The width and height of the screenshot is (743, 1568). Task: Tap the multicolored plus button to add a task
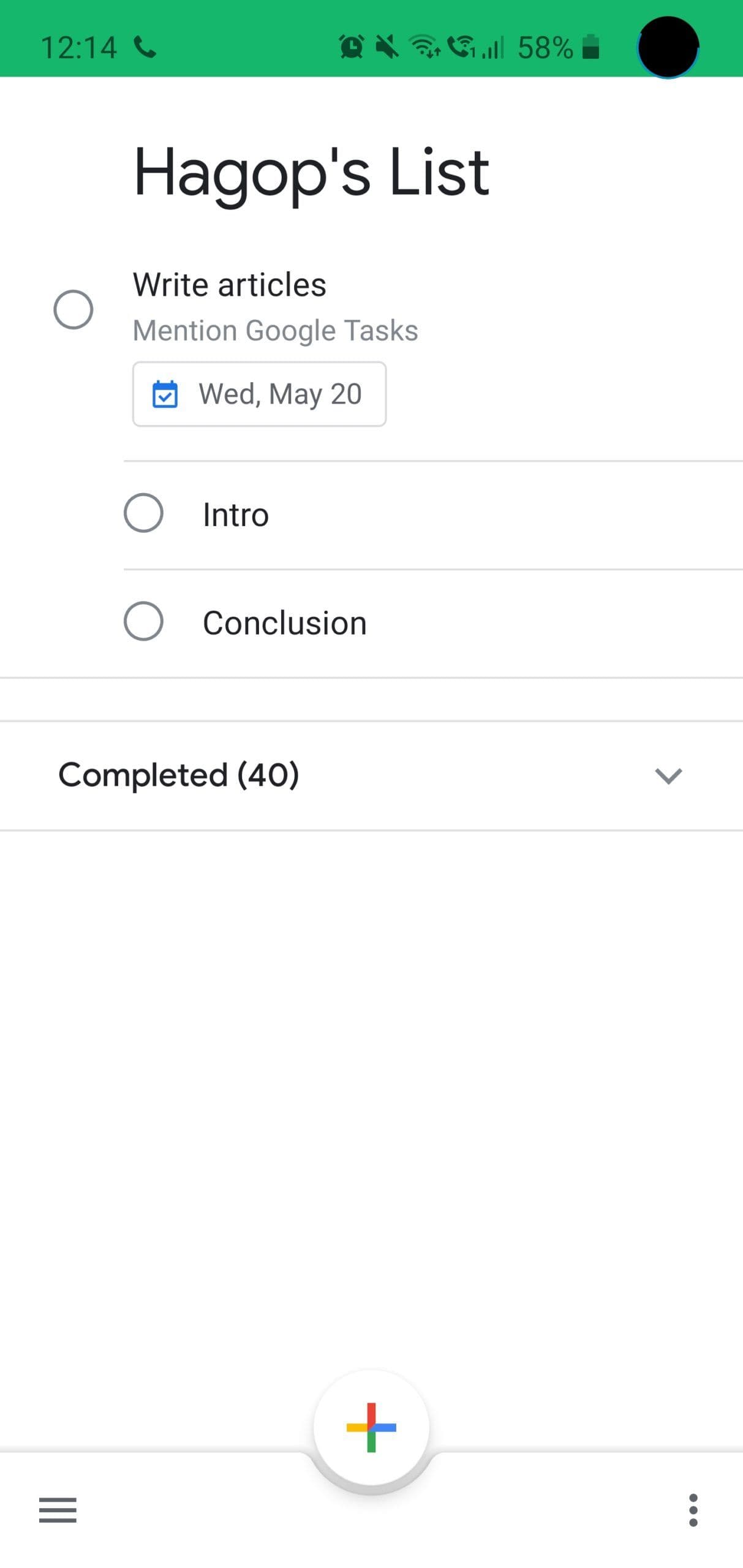click(371, 1427)
